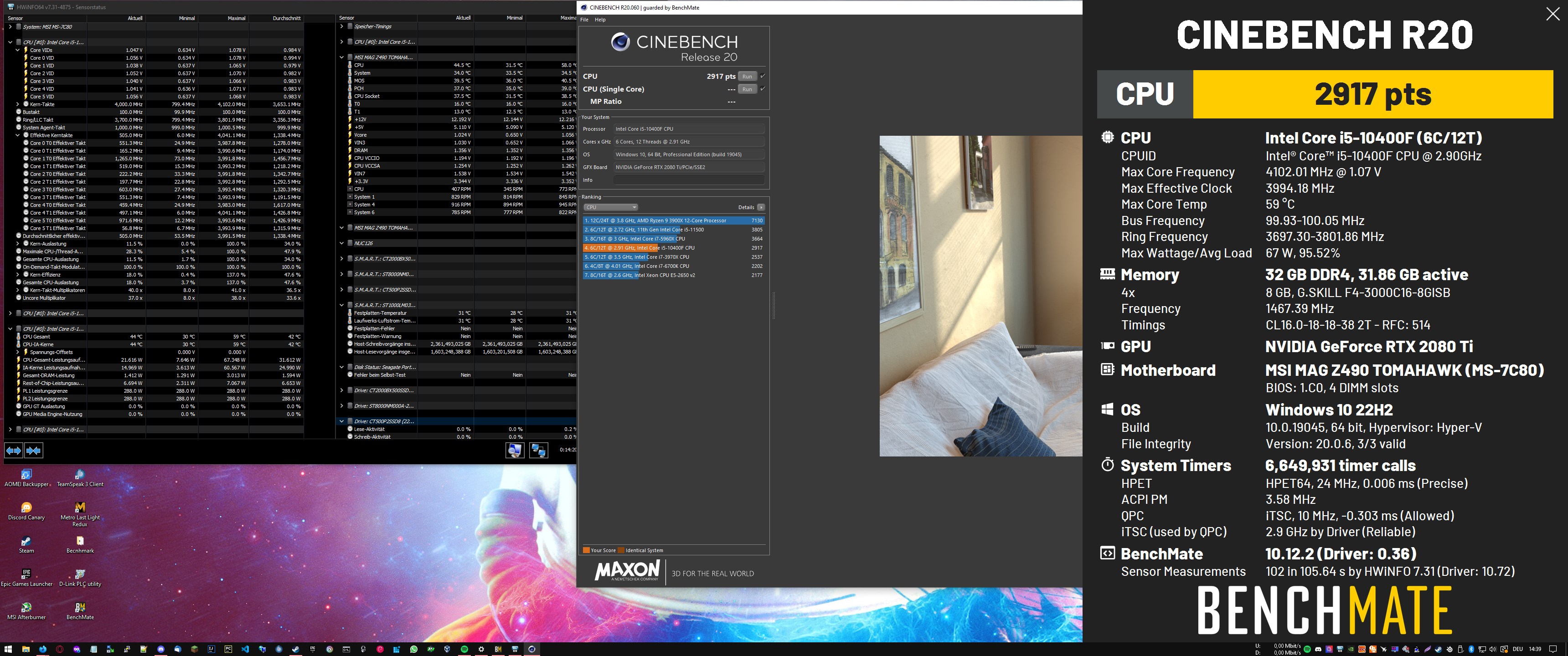Select AMD Ryzen 9 3900X ranking bar
Image resolution: width=1568 pixels, height=656 pixels.
pyautogui.click(x=673, y=220)
